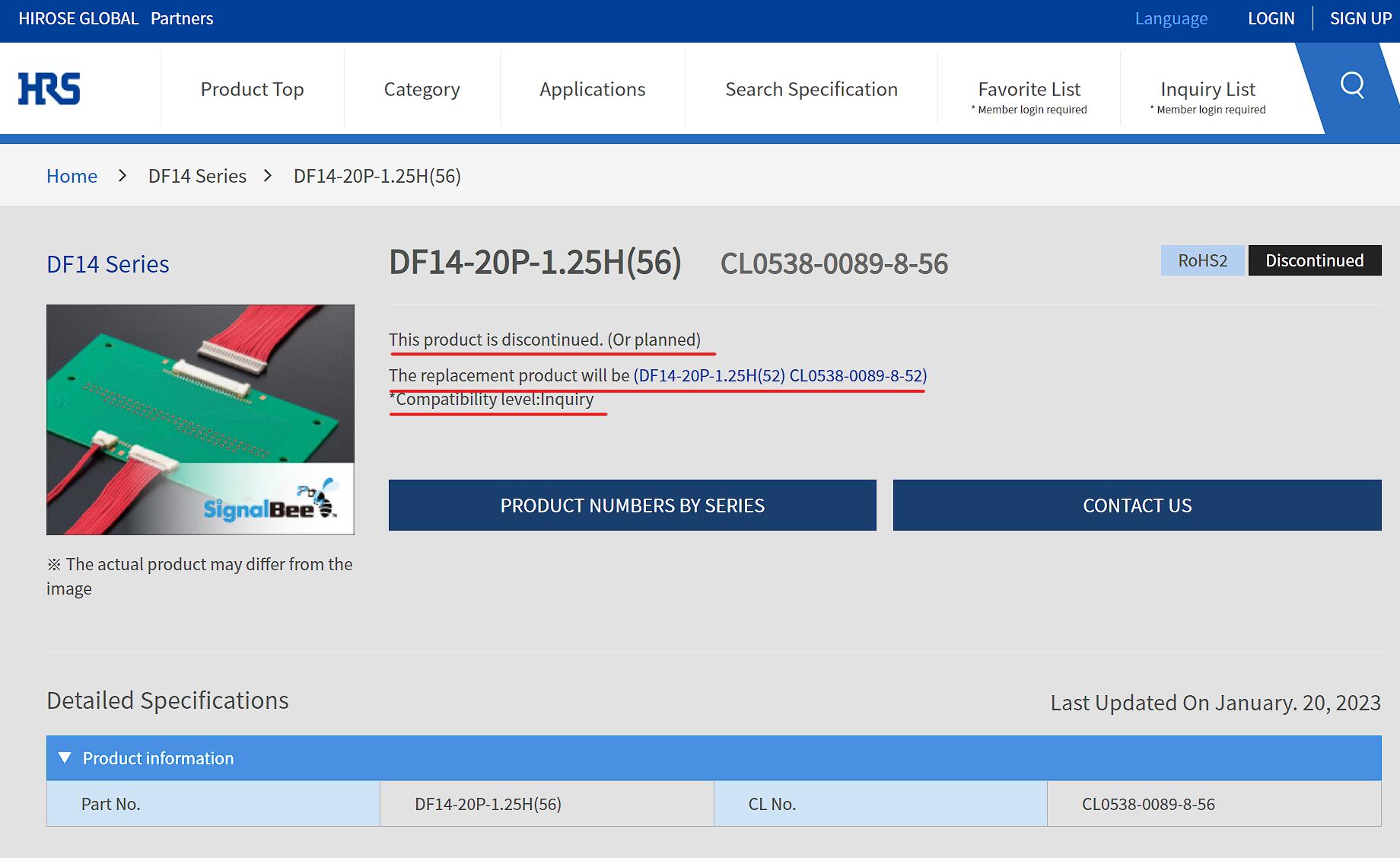Open the Language selector
Viewport: 1400px width, 858px height.
coord(1171,18)
